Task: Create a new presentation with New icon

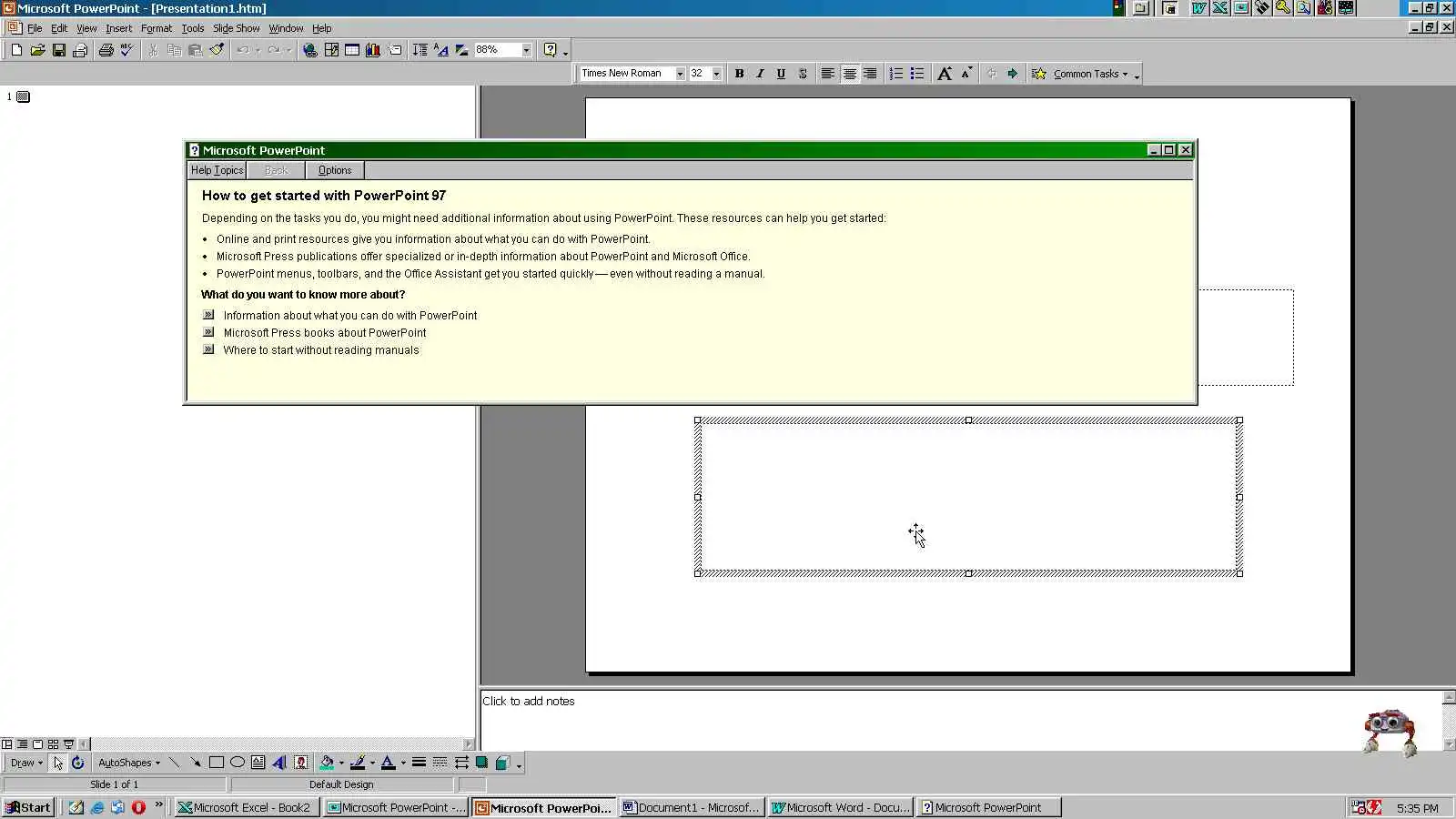Action: point(16,50)
